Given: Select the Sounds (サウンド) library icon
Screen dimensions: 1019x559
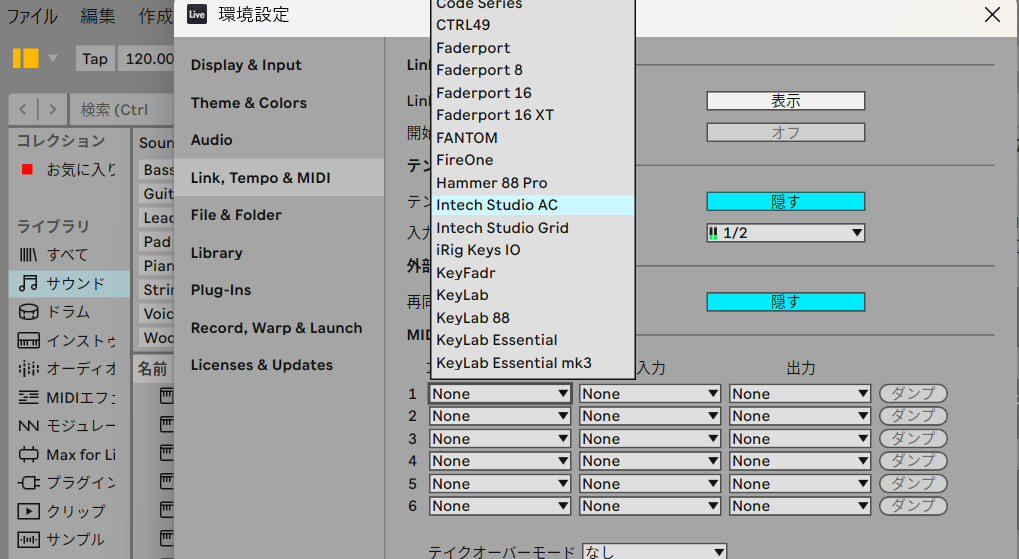Looking at the screenshot, I should coord(28,284).
